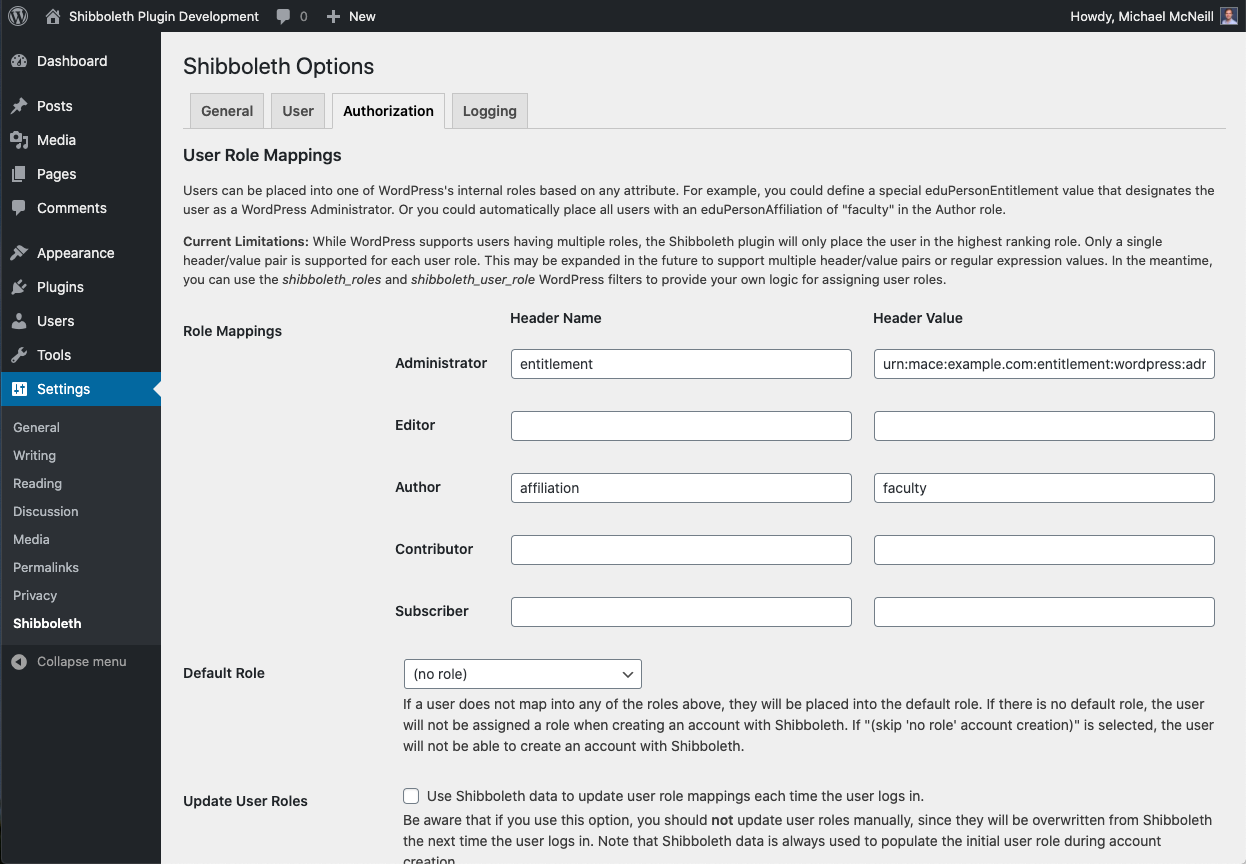Switch to the General options tab
Viewport: 1246px width, 864px height.
pyautogui.click(x=227, y=111)
